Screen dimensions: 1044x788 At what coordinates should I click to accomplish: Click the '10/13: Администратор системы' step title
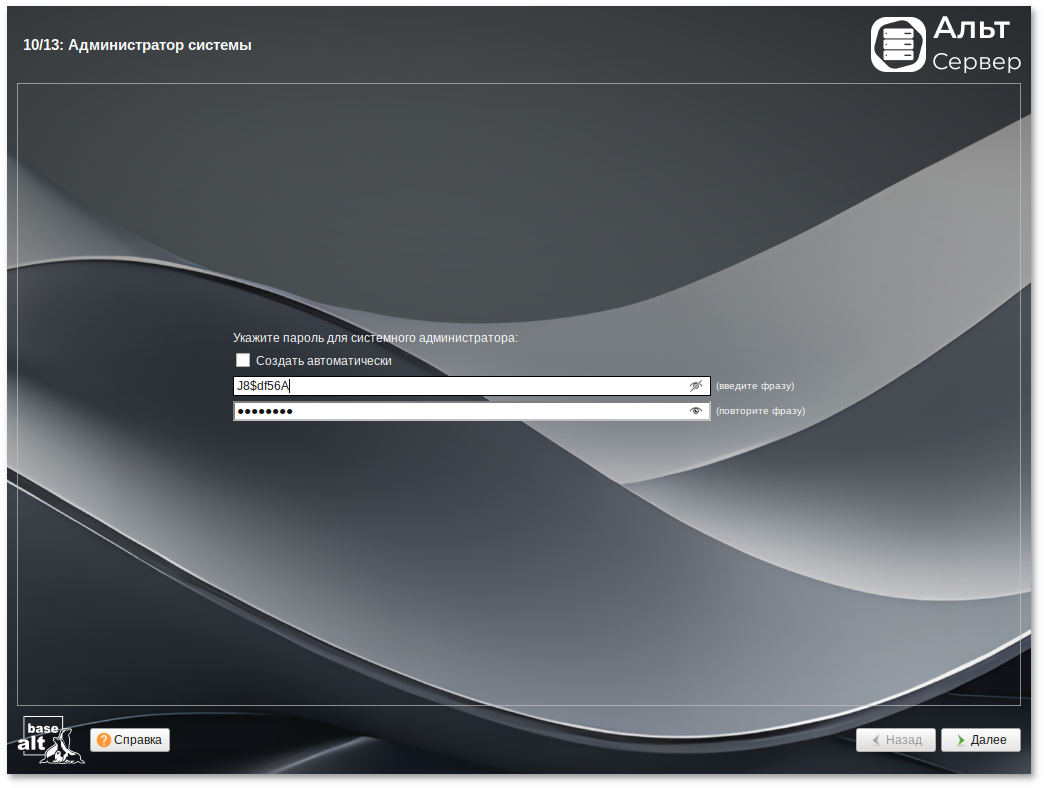(137, 45)
